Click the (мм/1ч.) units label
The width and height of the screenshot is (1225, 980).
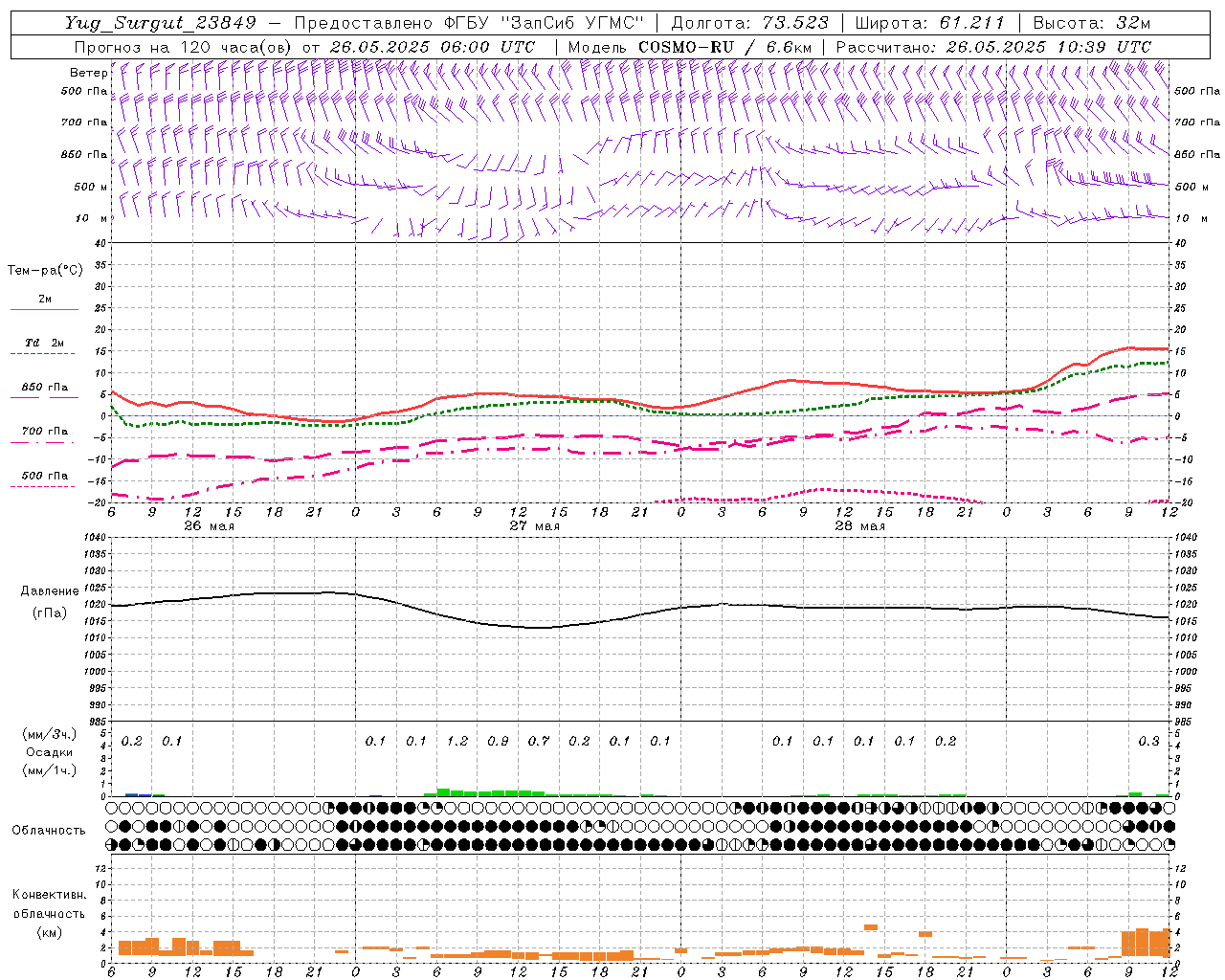coord(49,770)
